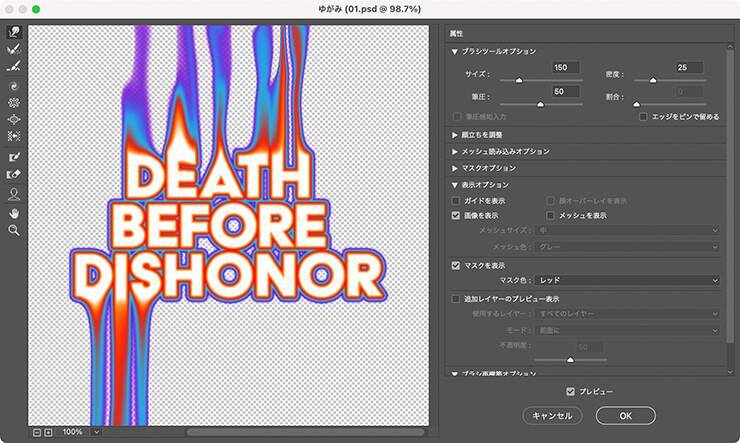
Task: Select the Pucker tool
Action: (x=14, y=103)
